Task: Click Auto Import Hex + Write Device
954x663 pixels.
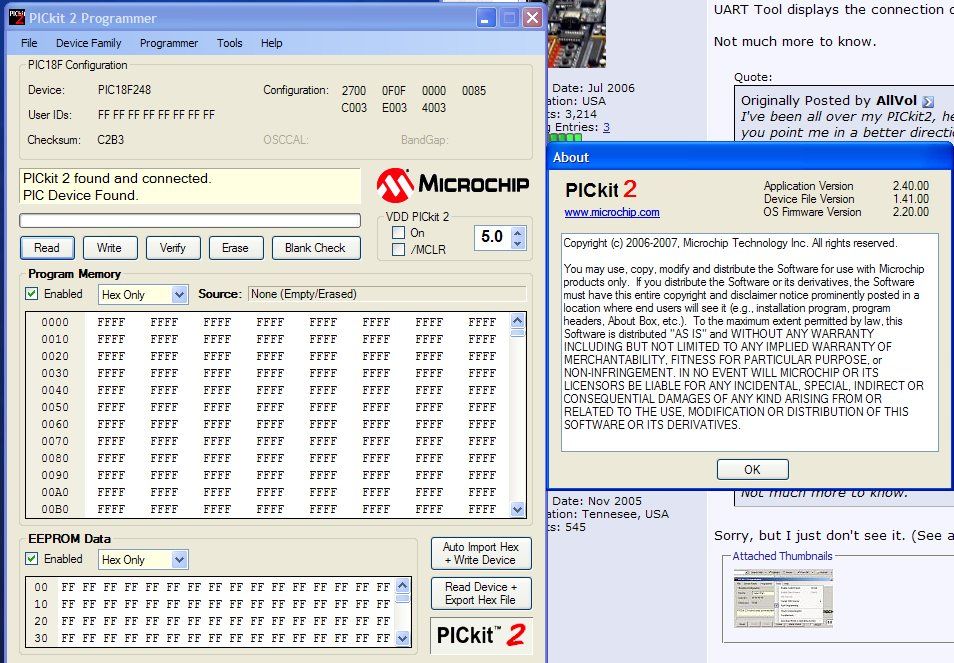Action: [x=481, y=554]
